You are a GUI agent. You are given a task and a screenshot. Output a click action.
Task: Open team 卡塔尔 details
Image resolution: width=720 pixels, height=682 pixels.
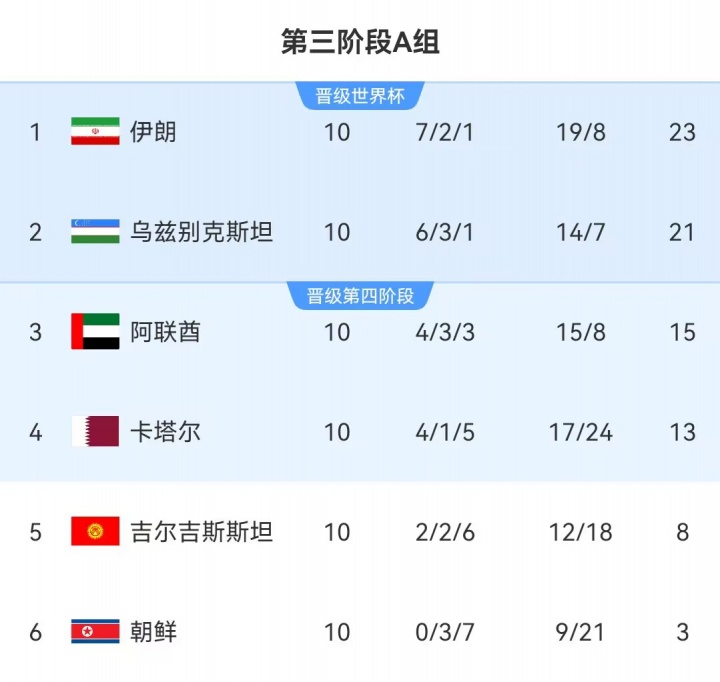coord(165,432)
